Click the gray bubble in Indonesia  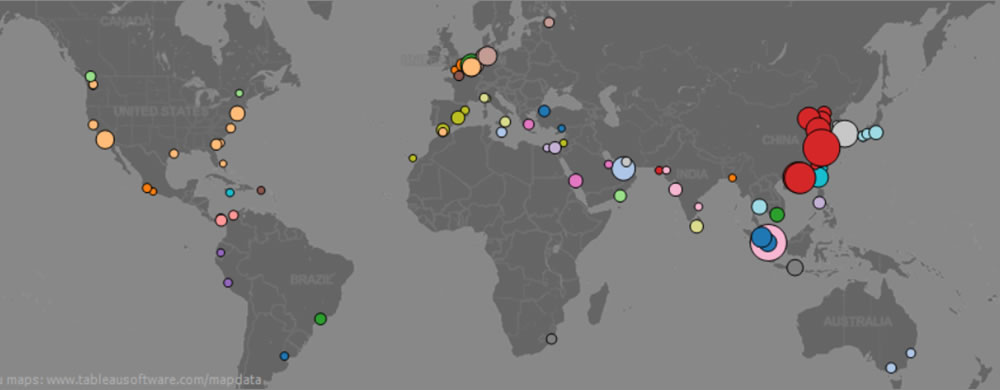[x=795, y=268]
